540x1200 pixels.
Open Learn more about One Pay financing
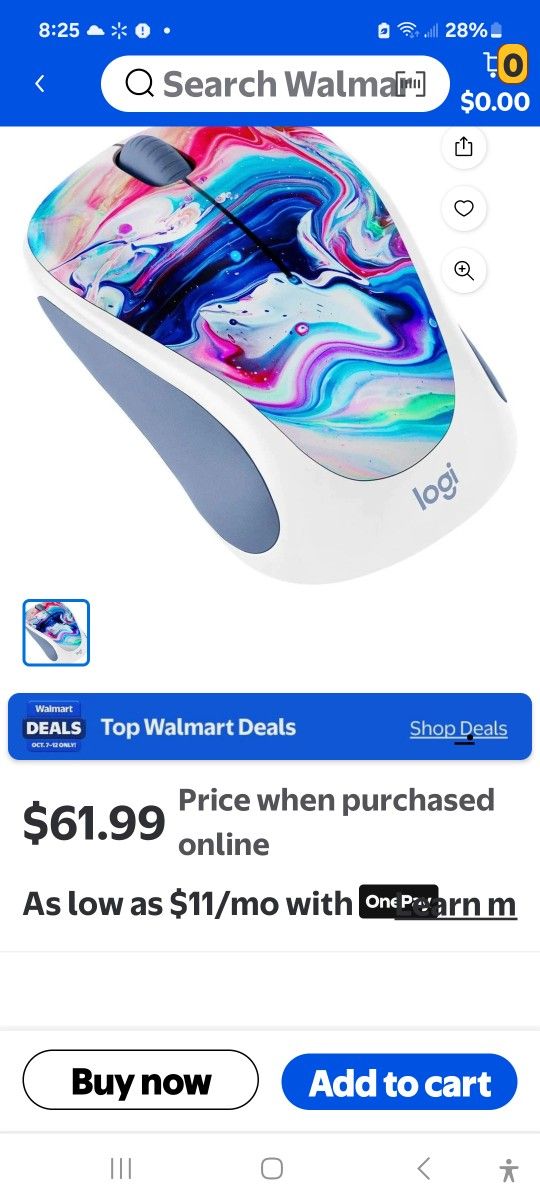[457, 904]
